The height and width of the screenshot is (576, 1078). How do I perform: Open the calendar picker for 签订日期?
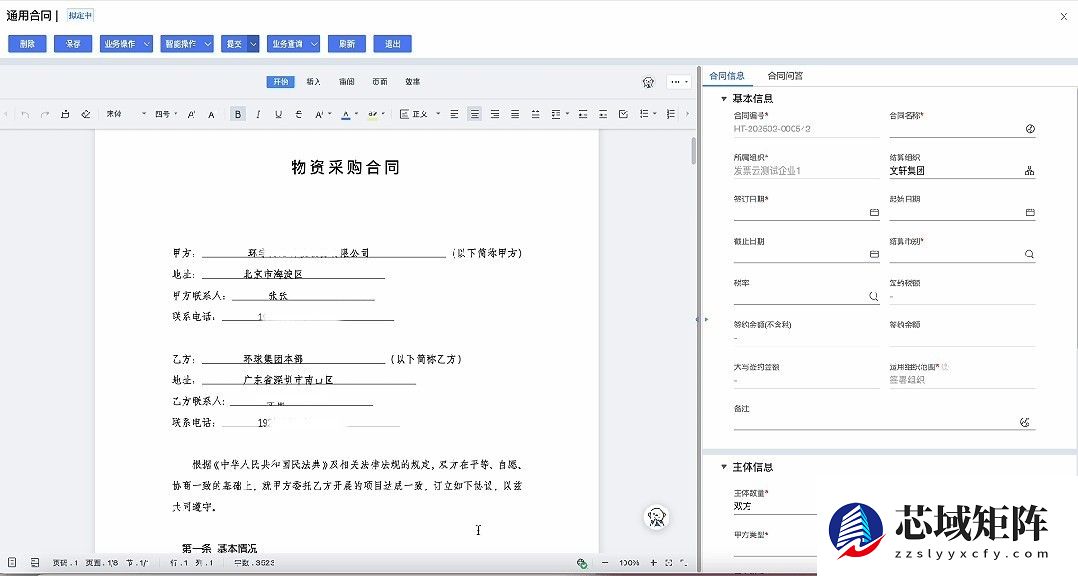coord(874,212)
